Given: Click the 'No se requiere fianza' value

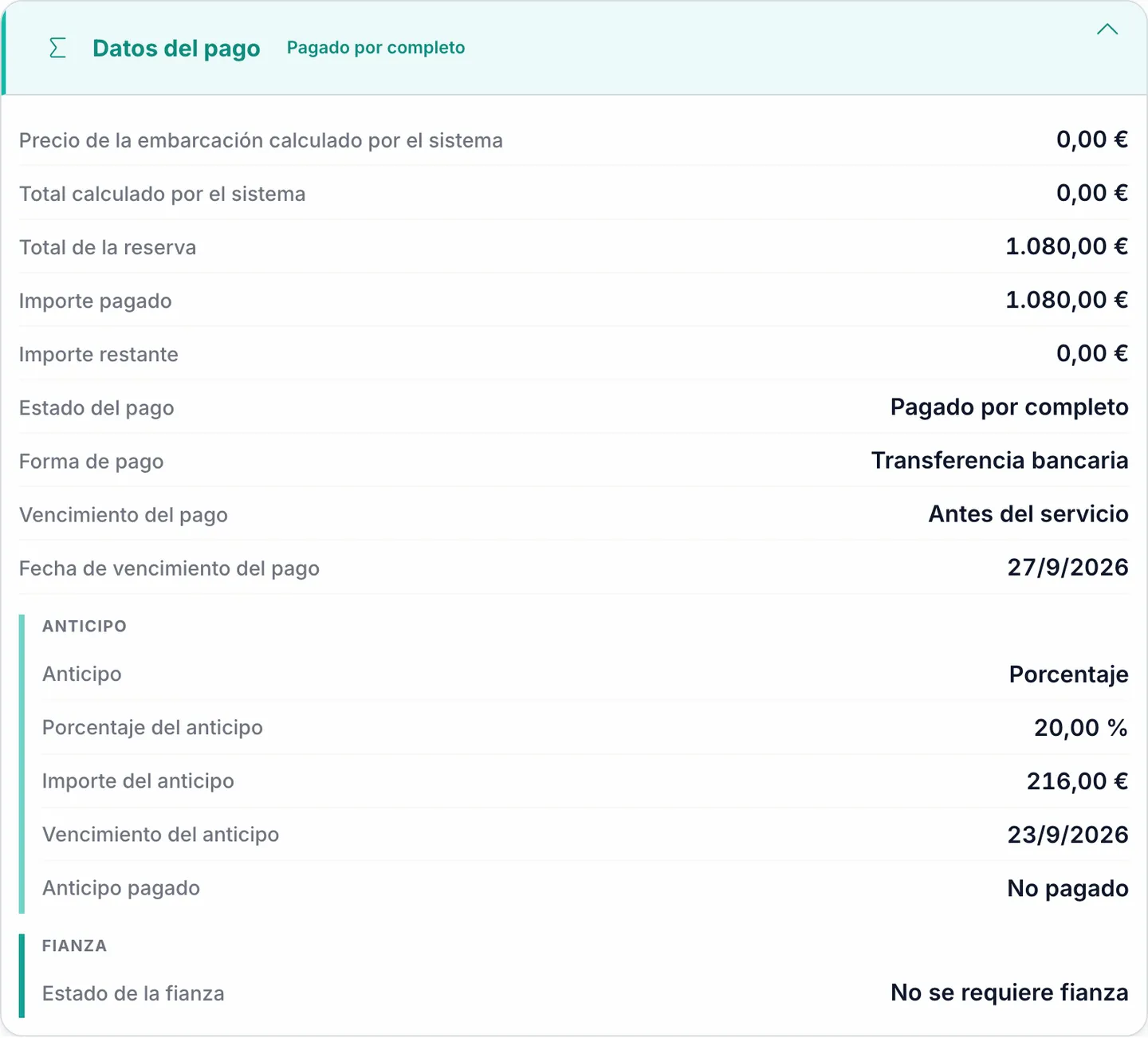Looking at the screenshot, I should point(1009,993).
